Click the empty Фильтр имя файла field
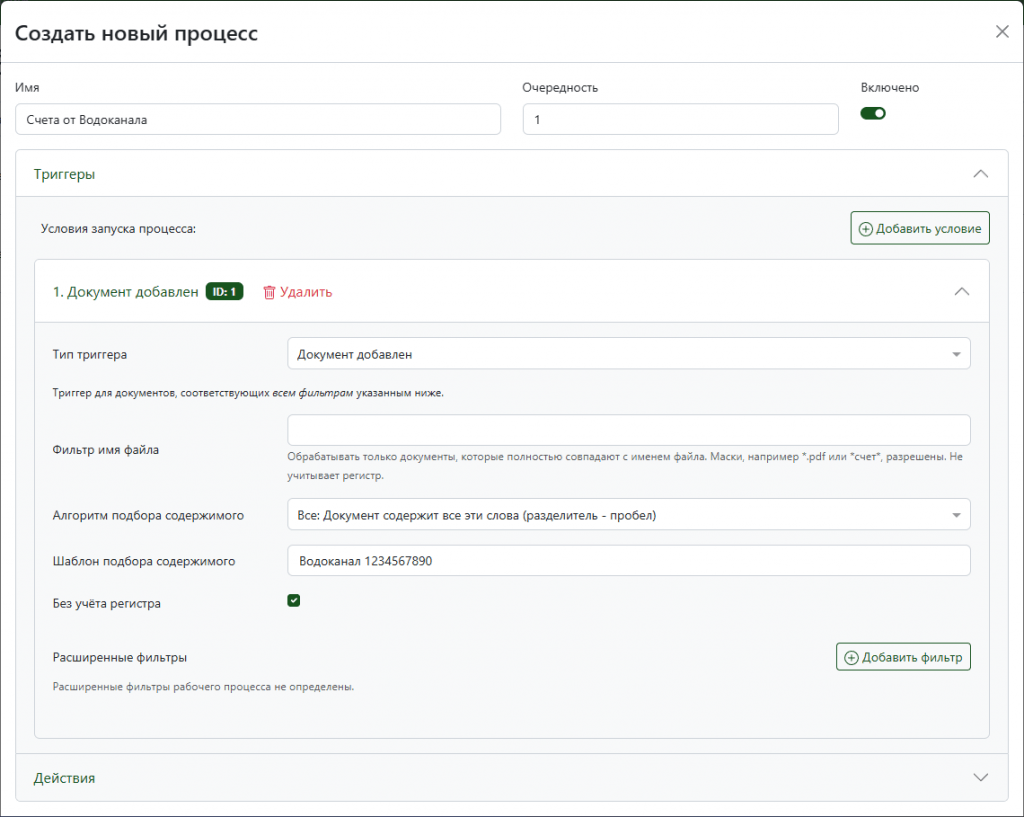The height and width of the screenshot is (817, 1024). point(628,430)
